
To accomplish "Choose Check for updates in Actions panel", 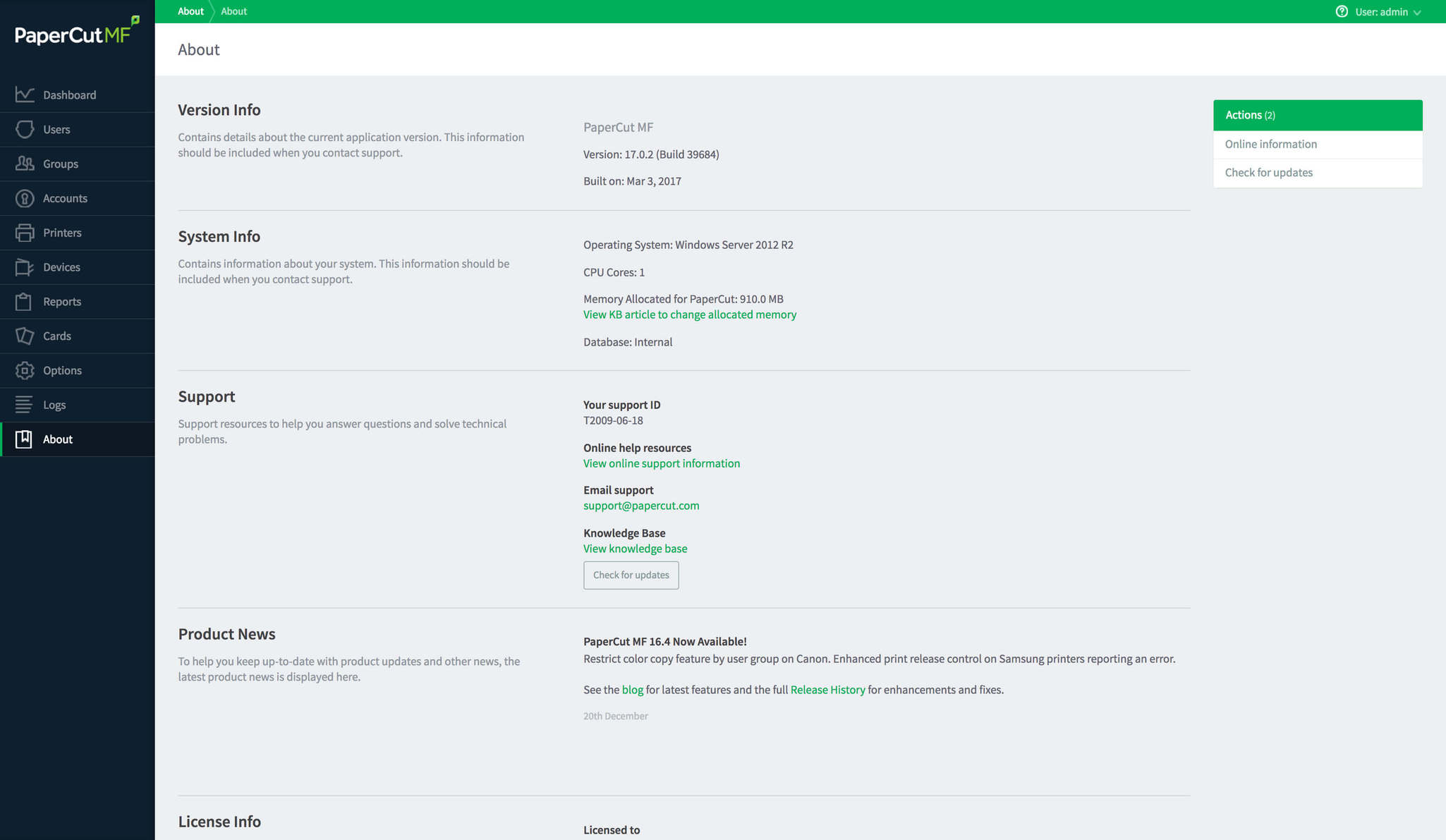I will pyautogui.click(x=1268, y=173).
